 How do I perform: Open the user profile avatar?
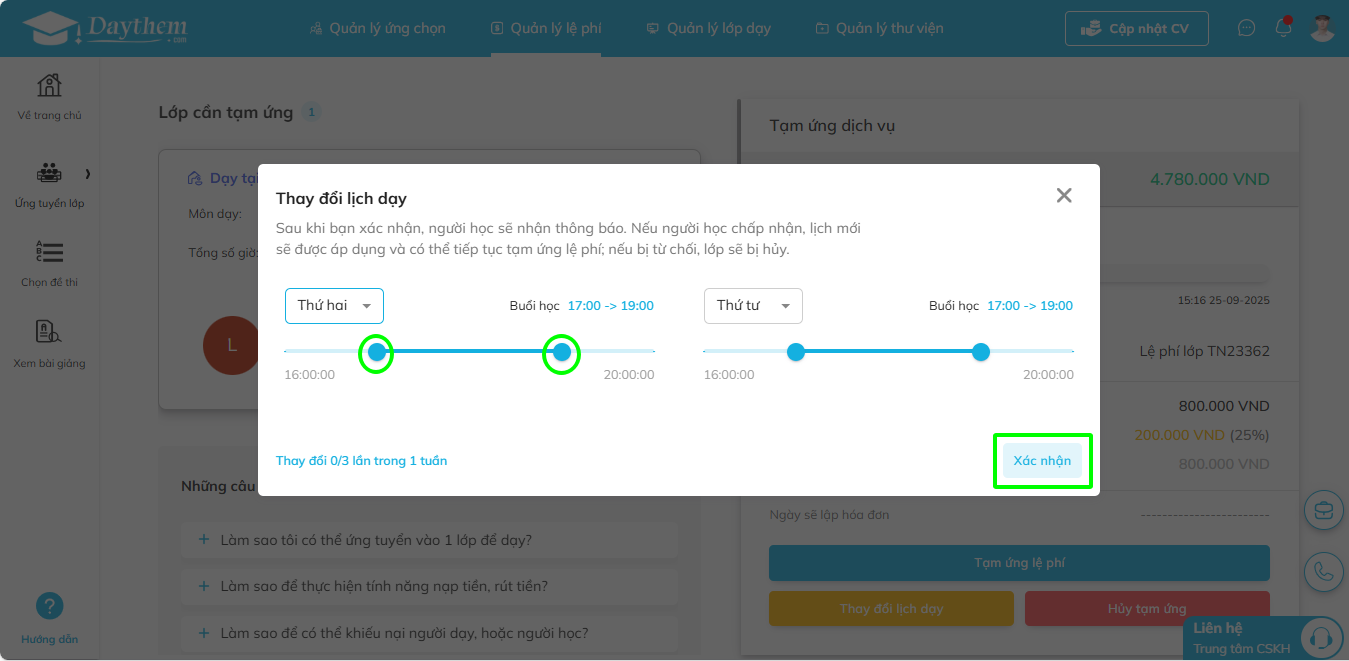[x=1323, y=28]
